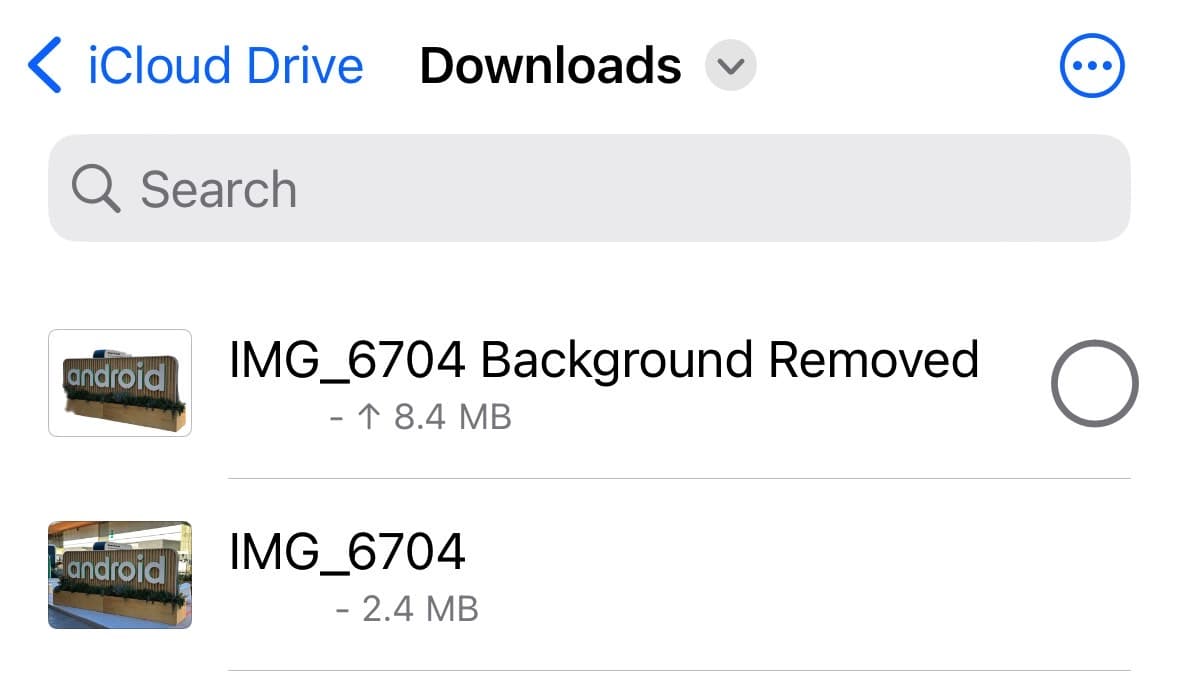The width and height of the screenshot is (1179, 690).
Task: Click the magnifying glass search icon
Action: [x=95, y=189]
